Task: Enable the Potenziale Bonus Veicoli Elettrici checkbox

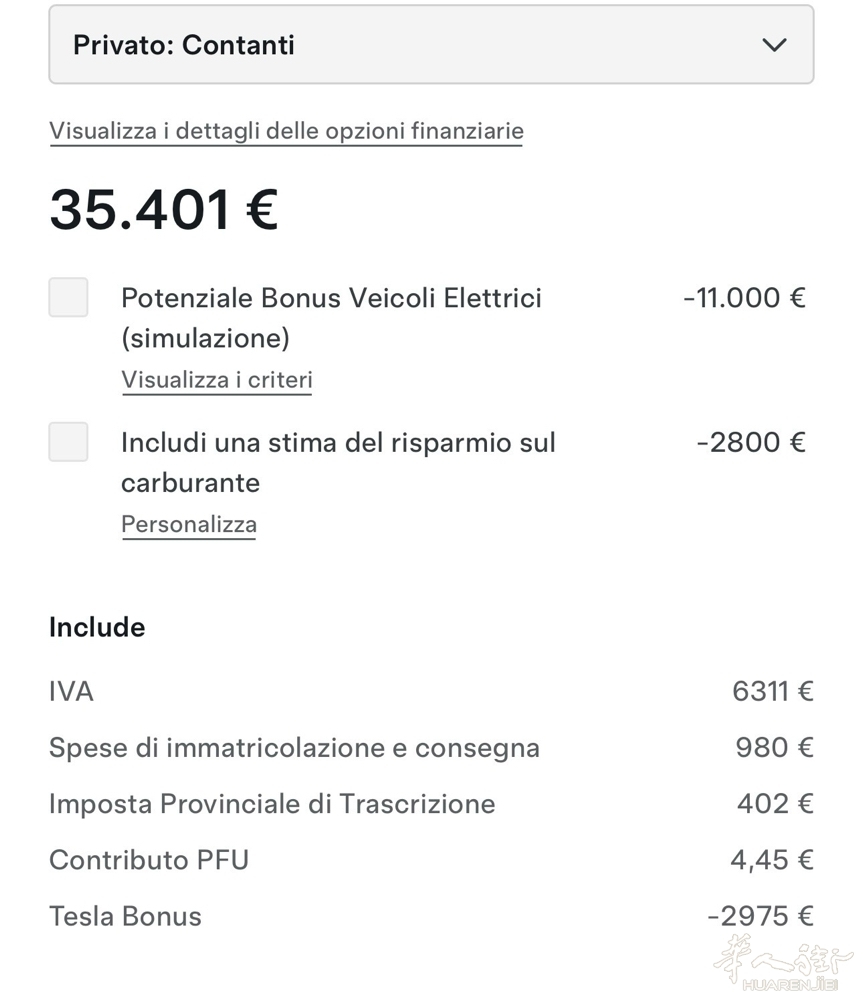Action: click(x=69, y=298)
